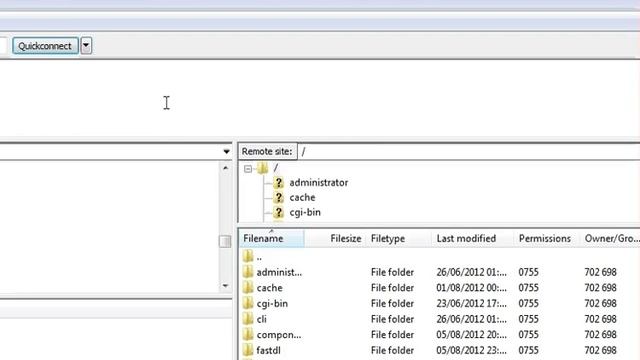640x360 pixels.
Task: Select the administrator folder in the remote tree
Action: pos(318,182)
